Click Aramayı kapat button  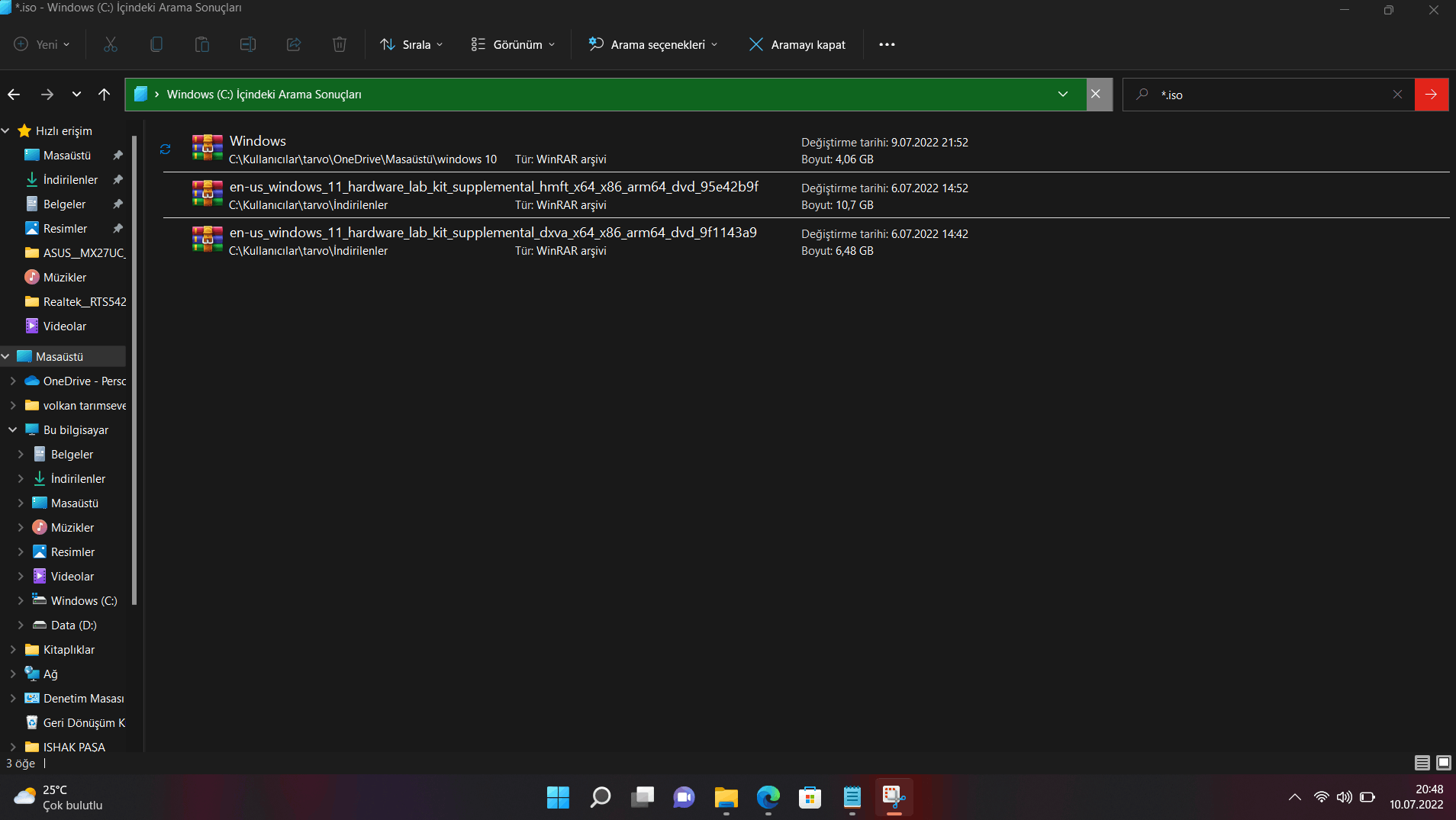pyautogui.click(x=797, y=44)
